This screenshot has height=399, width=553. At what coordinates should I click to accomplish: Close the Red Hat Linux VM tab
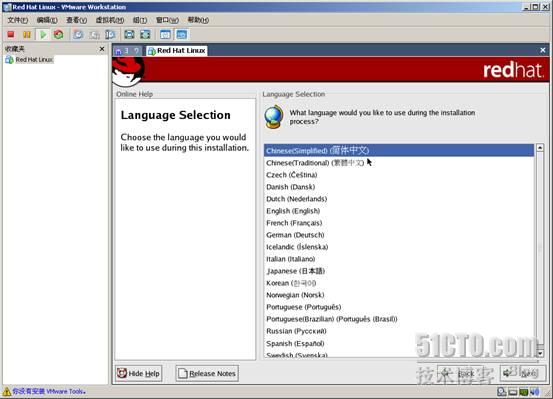(x=543, y=50)
